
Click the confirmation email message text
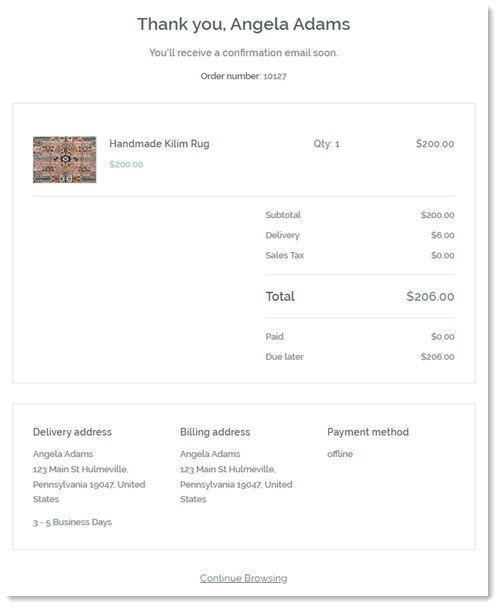[x=244, y=53]
